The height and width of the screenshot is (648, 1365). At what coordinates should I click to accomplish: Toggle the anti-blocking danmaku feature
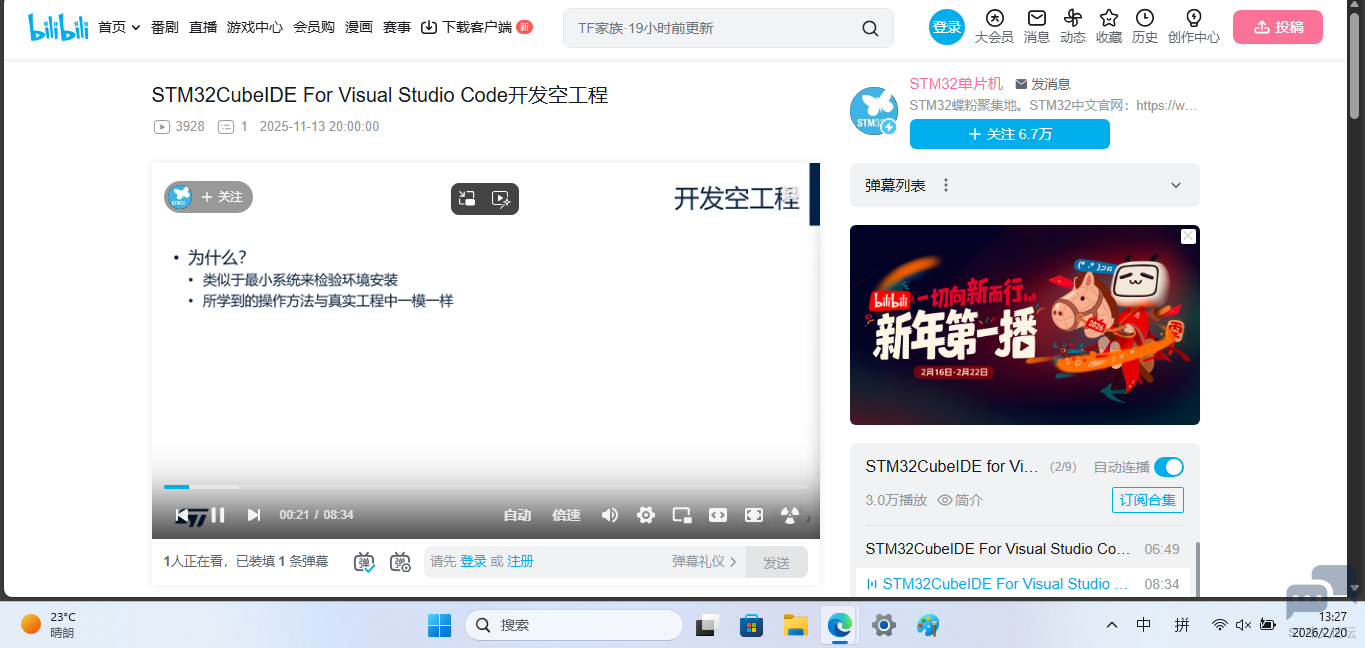[790, 514]
